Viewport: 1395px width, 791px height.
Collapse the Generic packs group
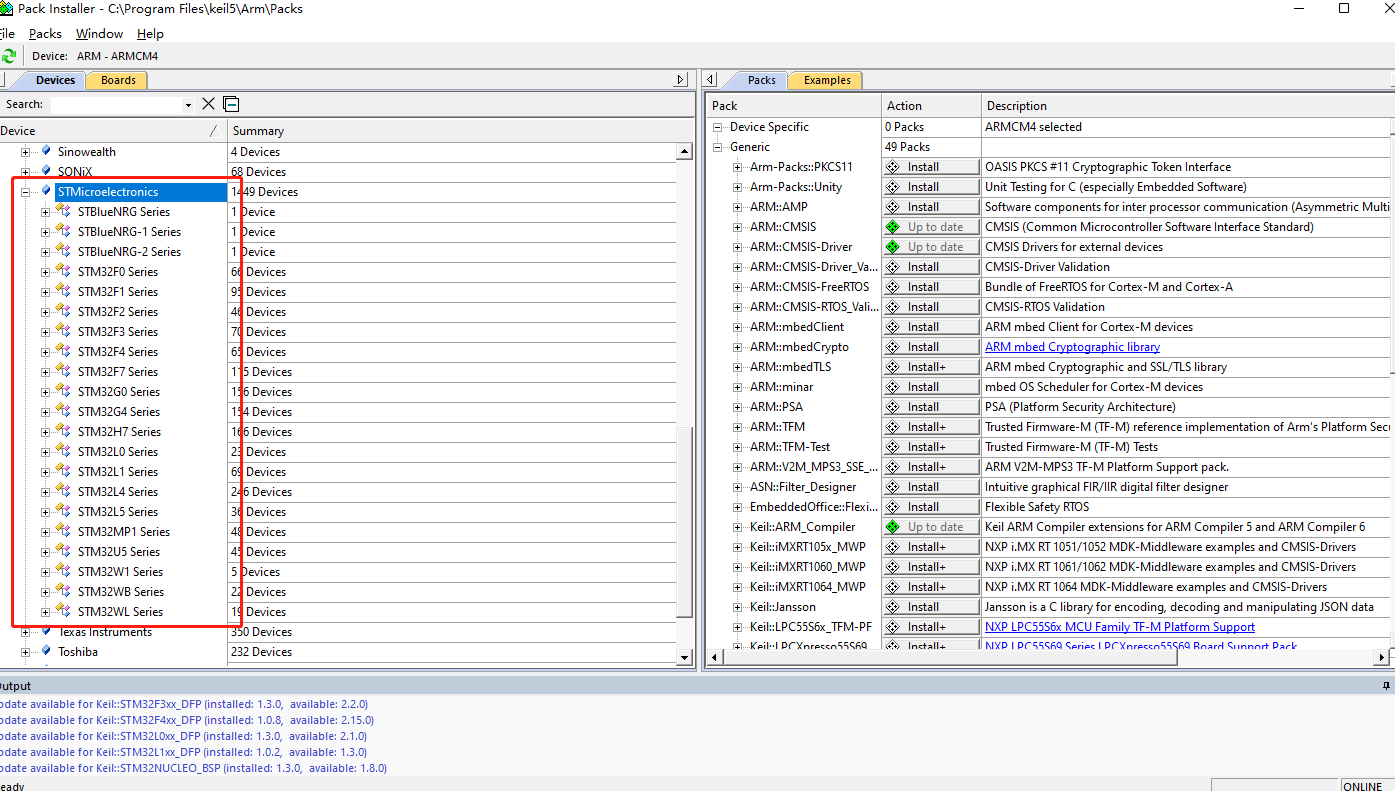click(717, 147)
